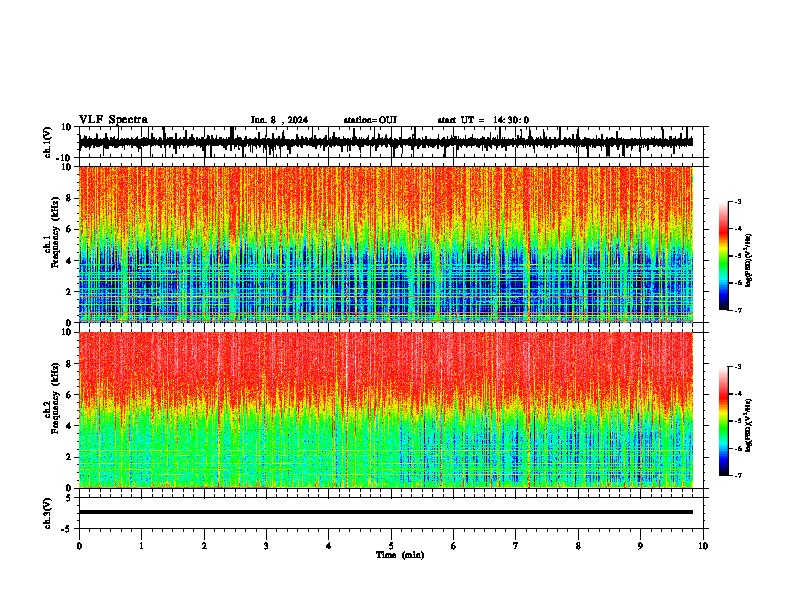Click the "Jan. 8, 2024" date text
The height and width of the screenshot is (612, 792).
coord(279,120)
